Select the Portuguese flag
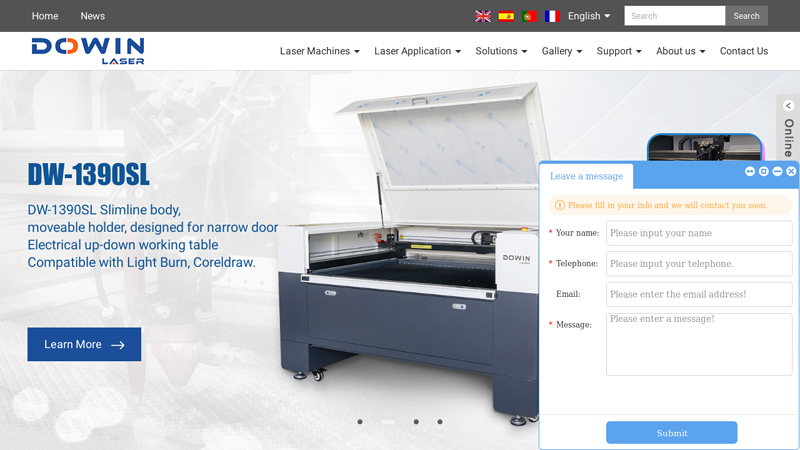The height and width of the screenshot is (450, 800). coord(529,16)
